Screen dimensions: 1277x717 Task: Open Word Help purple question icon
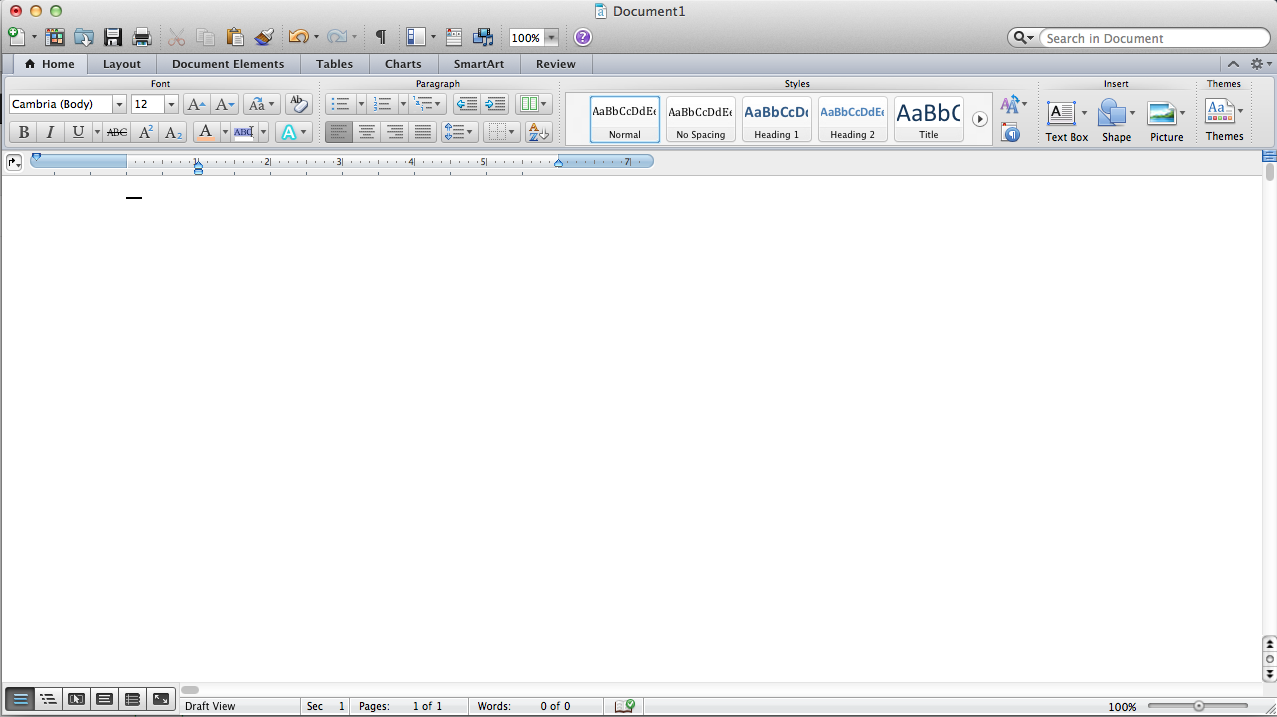(583, 37)
